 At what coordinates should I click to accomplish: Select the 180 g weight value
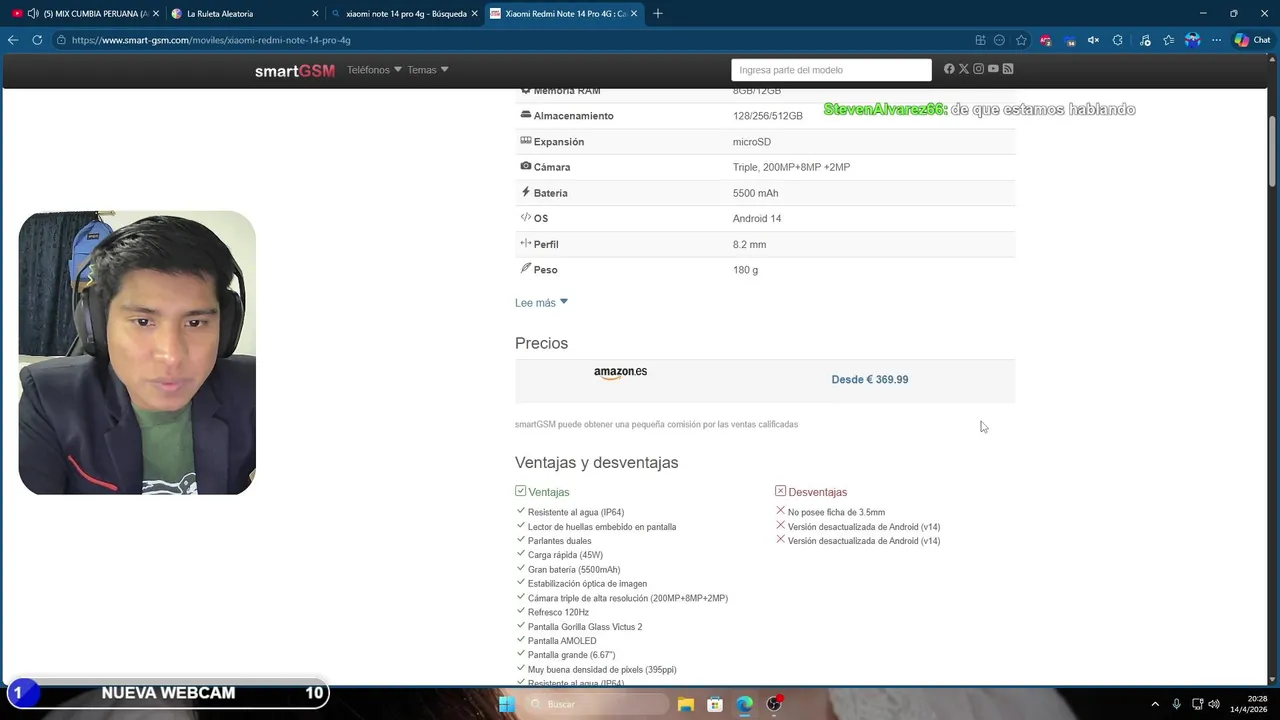click(745, 270)
